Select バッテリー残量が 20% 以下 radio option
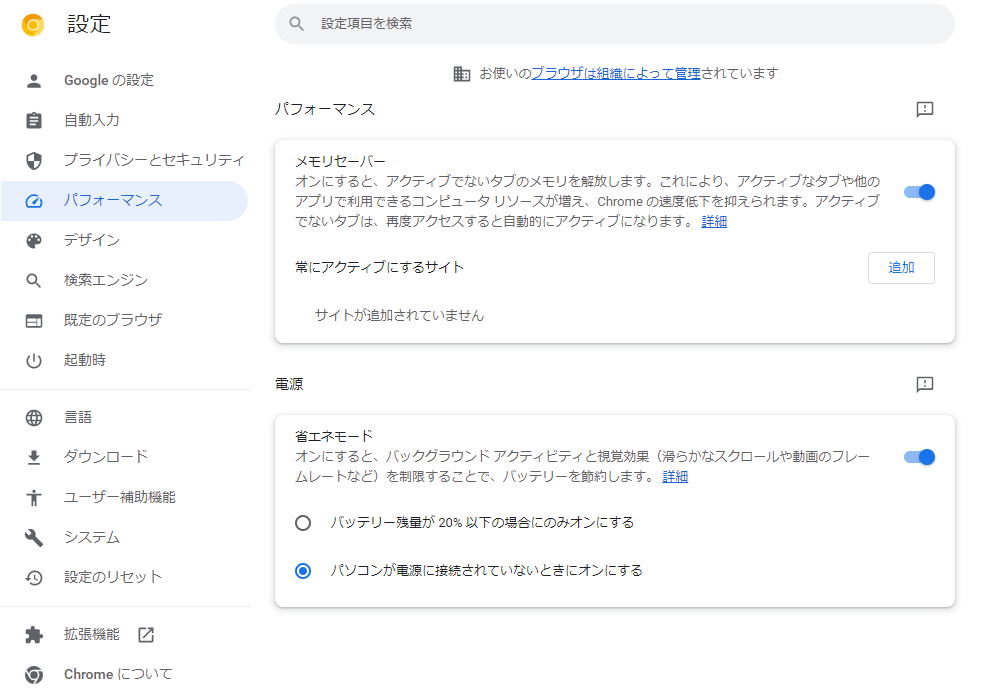Viewport: 984px width, 692px height. 303,523
